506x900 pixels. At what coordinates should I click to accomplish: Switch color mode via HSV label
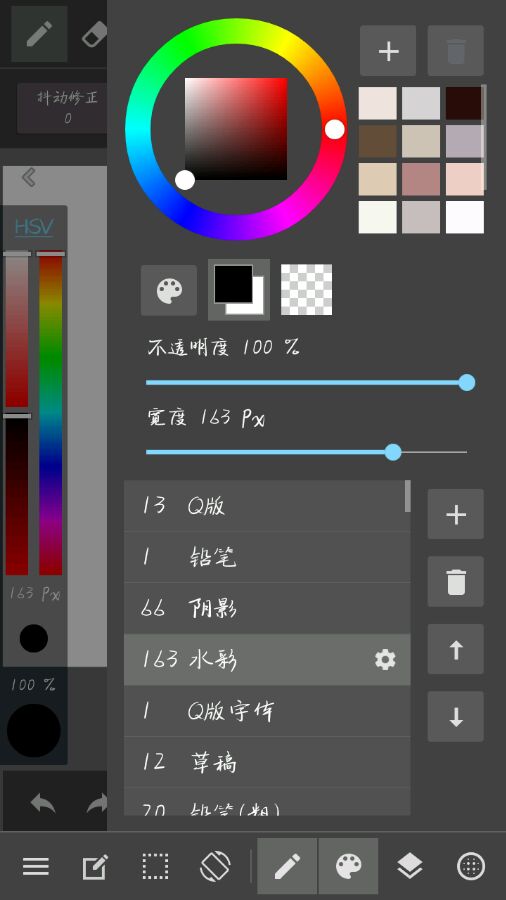(x=34, y=227)
